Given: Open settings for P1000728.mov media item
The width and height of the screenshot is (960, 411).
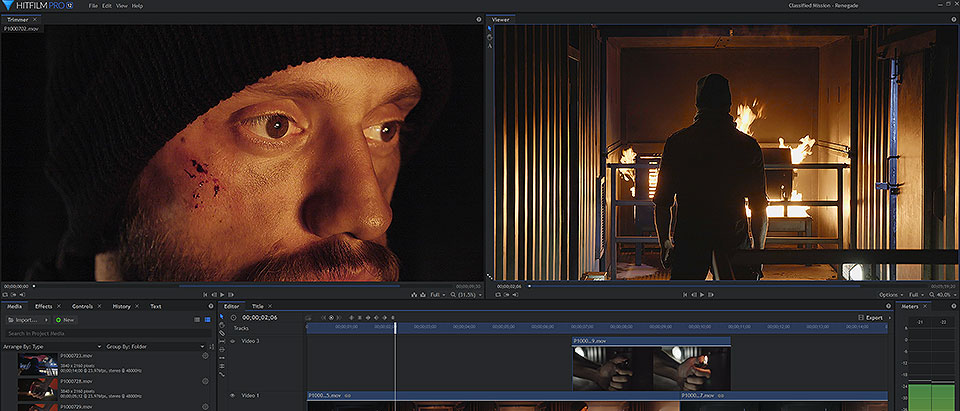Looking at the screenshot, I should point(205,381).
